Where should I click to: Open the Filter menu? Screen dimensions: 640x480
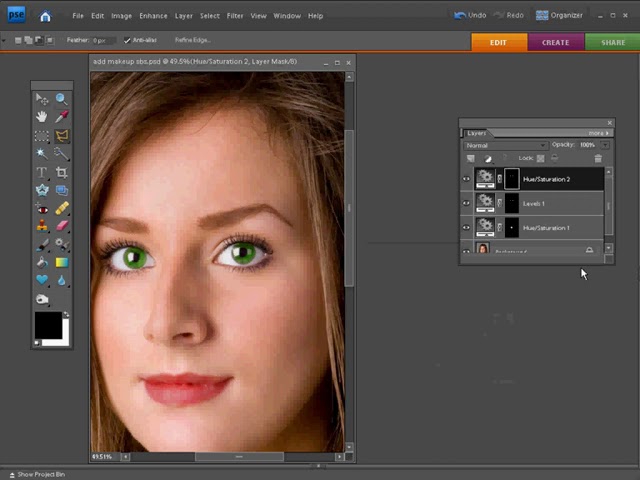pyautogui.click(x=235, y=16)
